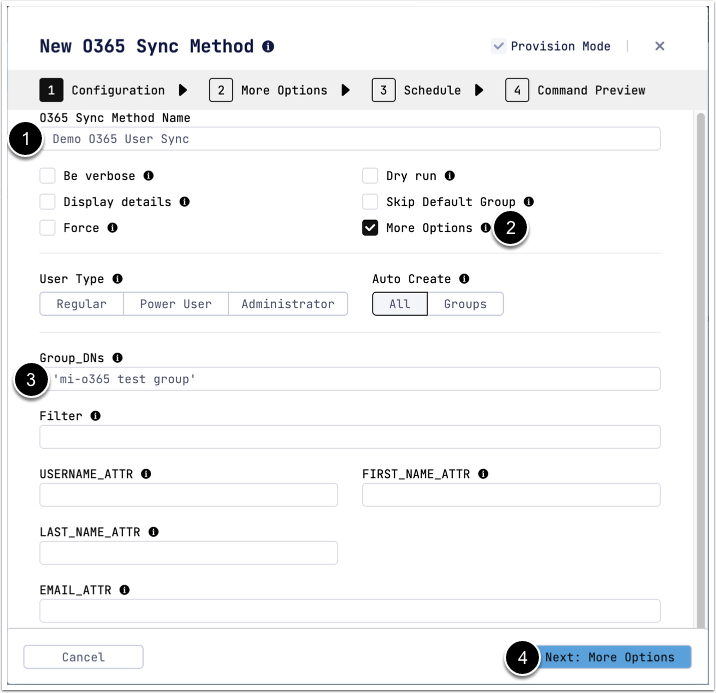The image size is (716, 693).
Task: Enable the Be verbose checkbox
Action: pyautogui.click(x=47, y=176)
